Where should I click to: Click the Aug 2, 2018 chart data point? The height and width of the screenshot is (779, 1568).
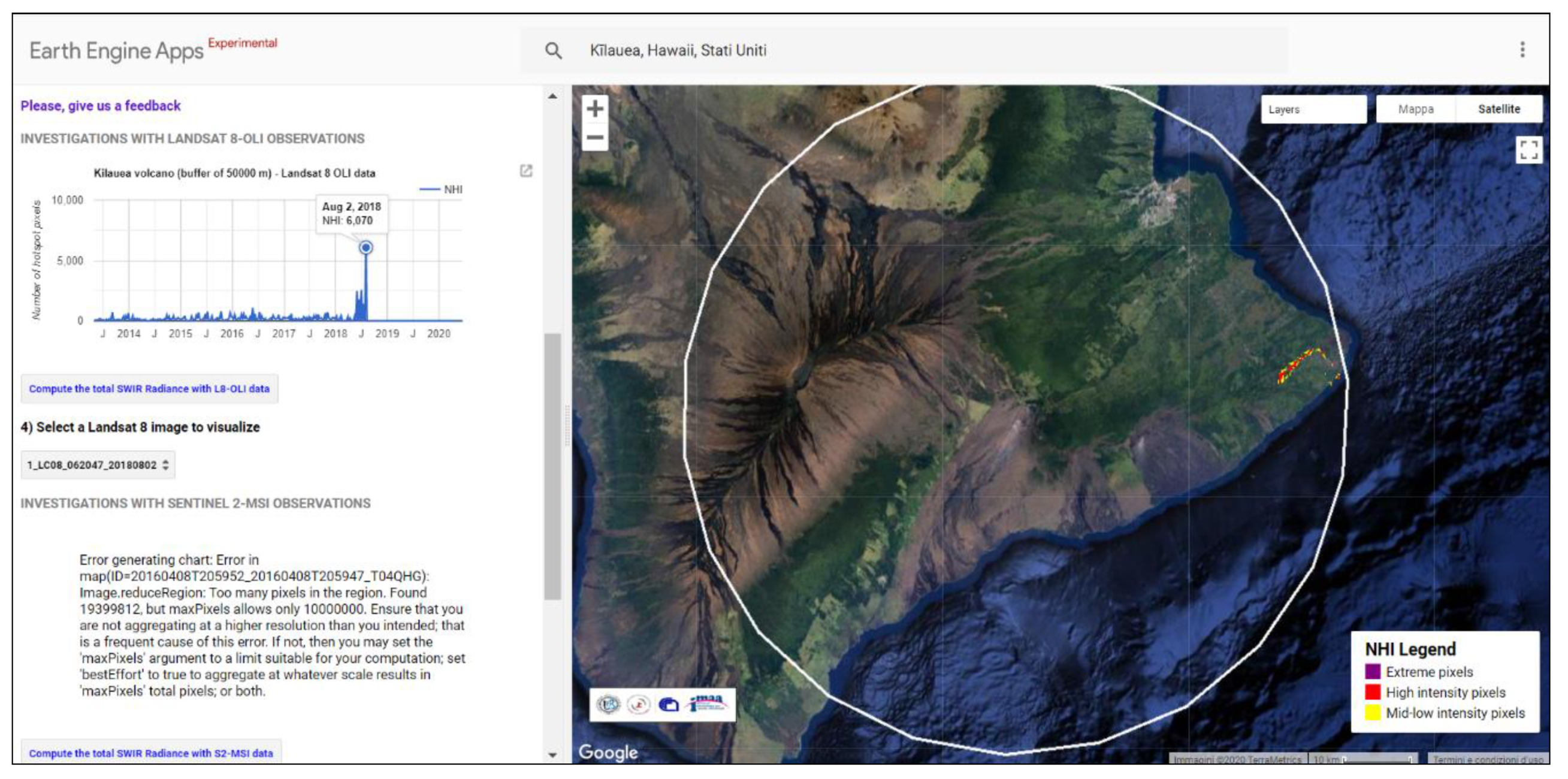tap(366, 247)
